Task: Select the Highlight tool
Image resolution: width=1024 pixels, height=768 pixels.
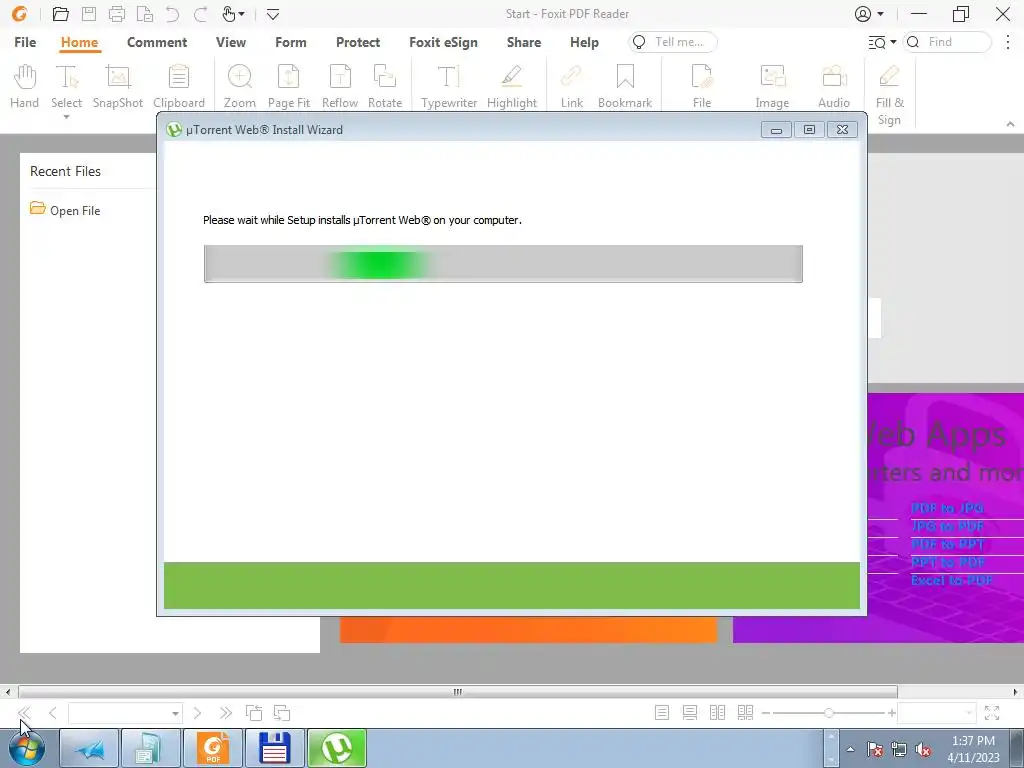Action: click(511, 86)
